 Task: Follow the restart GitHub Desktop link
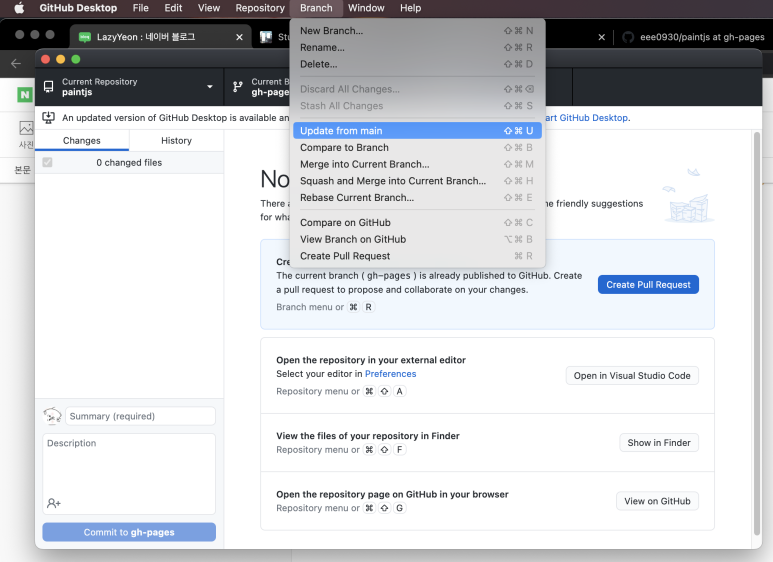point(587,118)
